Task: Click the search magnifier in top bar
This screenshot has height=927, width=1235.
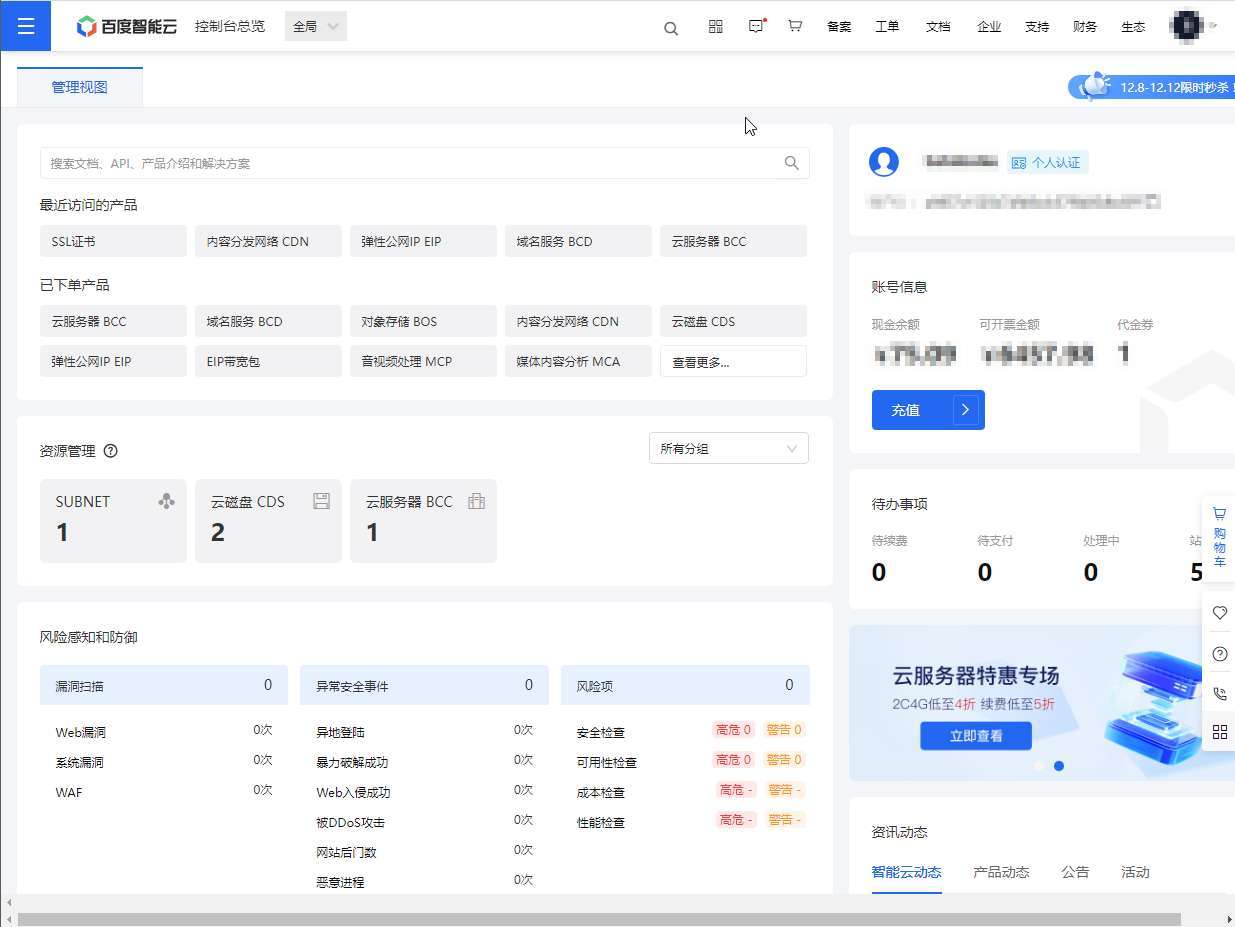Action: point(671,28)
